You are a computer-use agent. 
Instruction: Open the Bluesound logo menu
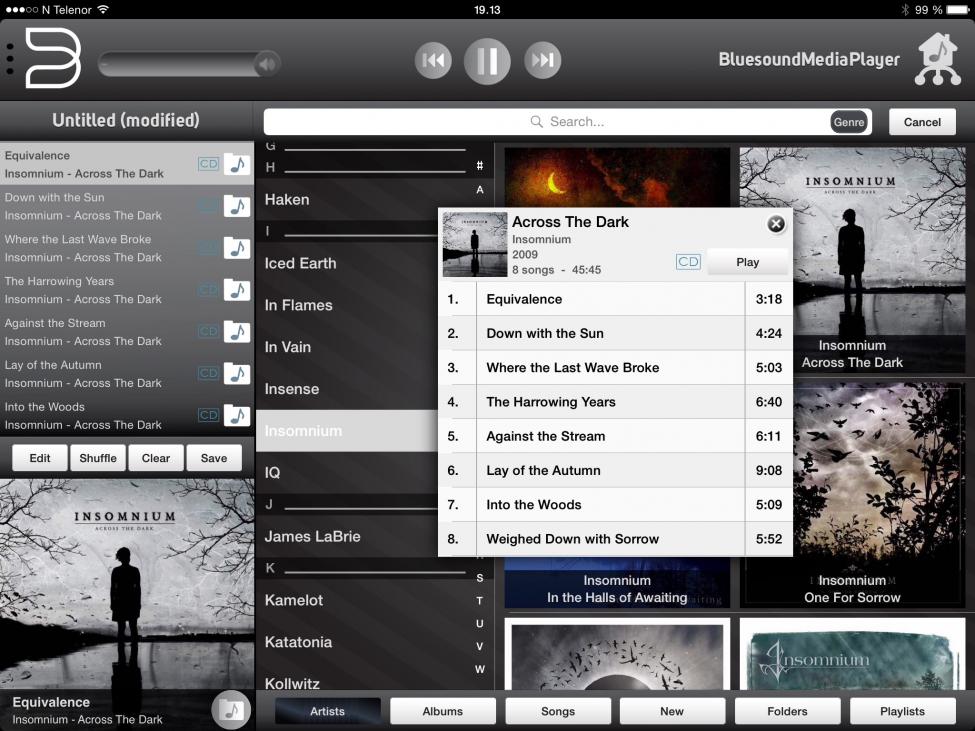53,58
